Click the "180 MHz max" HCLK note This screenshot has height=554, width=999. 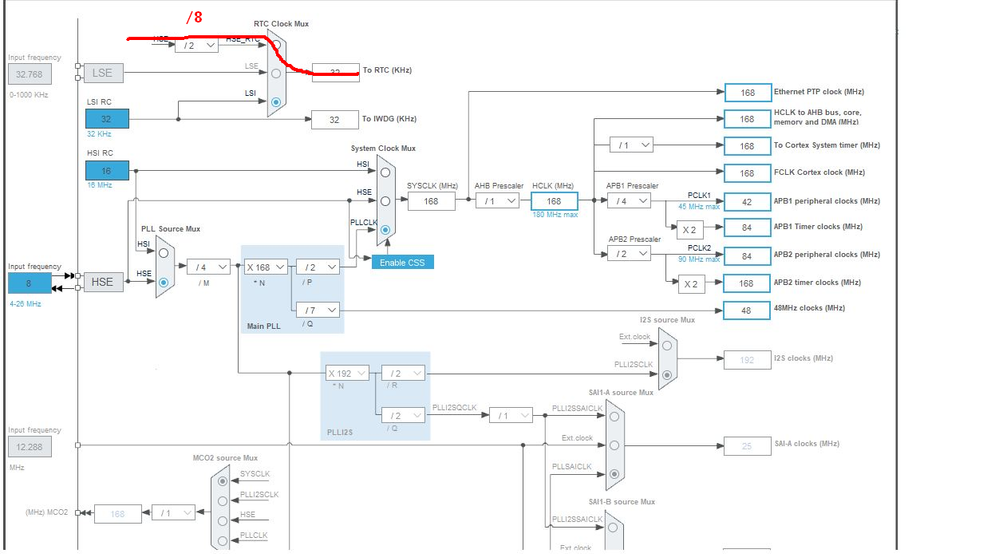pos(555,215)
